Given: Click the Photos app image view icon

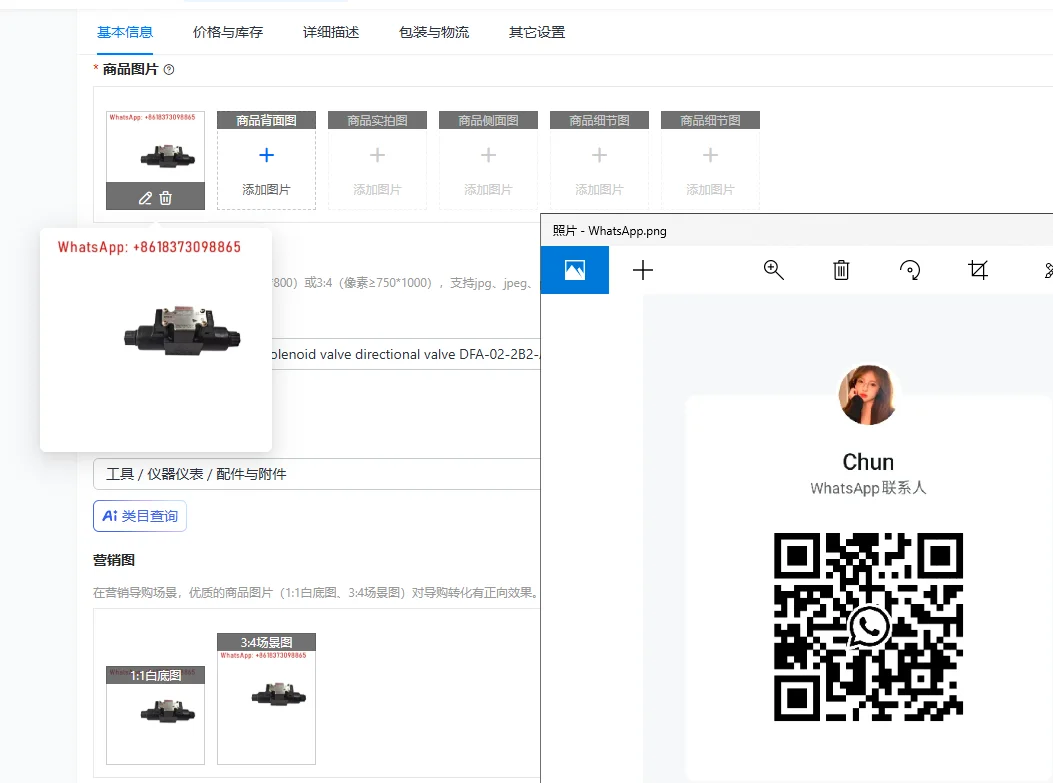Looking at the screenshot, I should 575,270.
